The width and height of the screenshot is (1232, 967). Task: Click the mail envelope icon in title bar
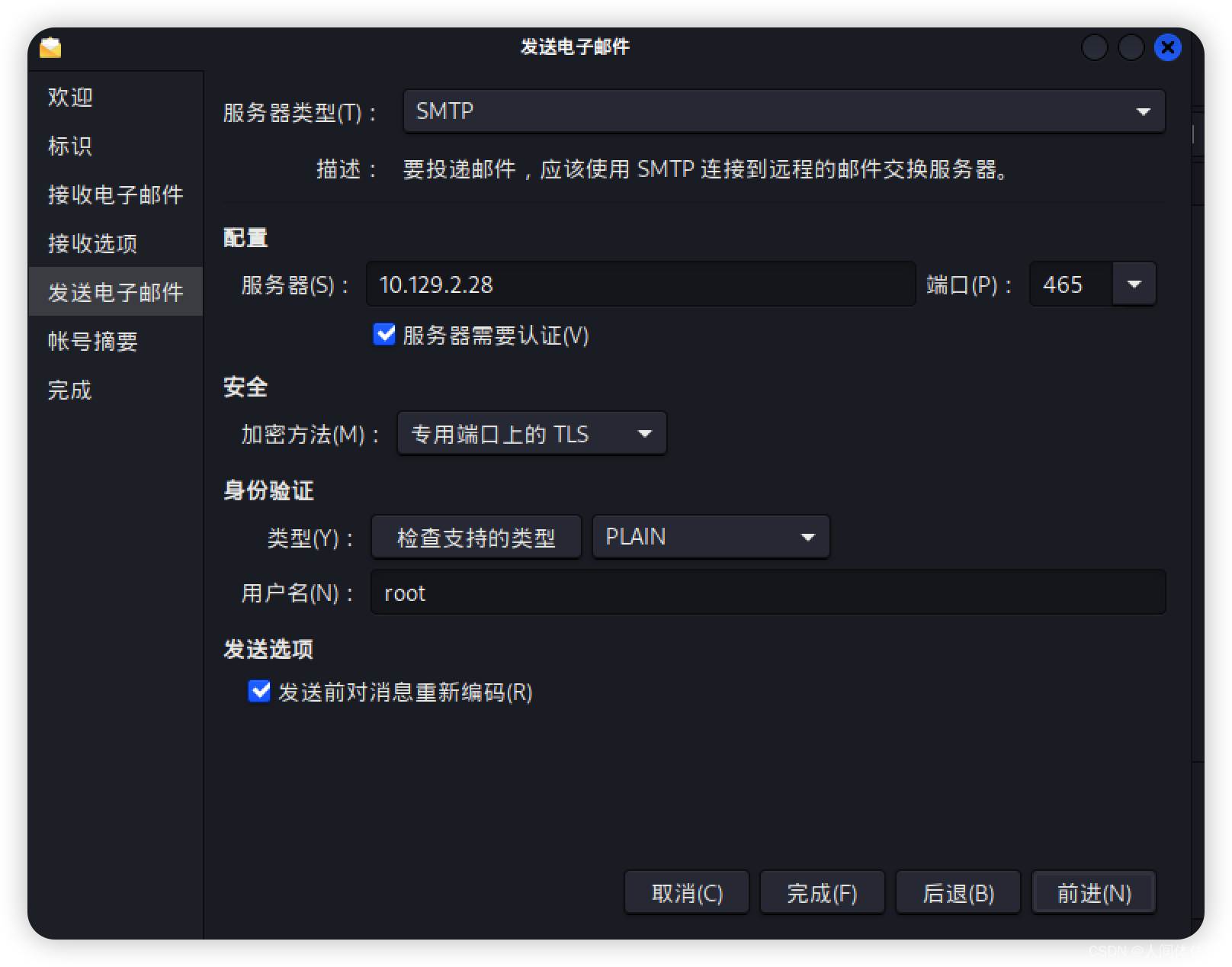click(x=50, y=47)
